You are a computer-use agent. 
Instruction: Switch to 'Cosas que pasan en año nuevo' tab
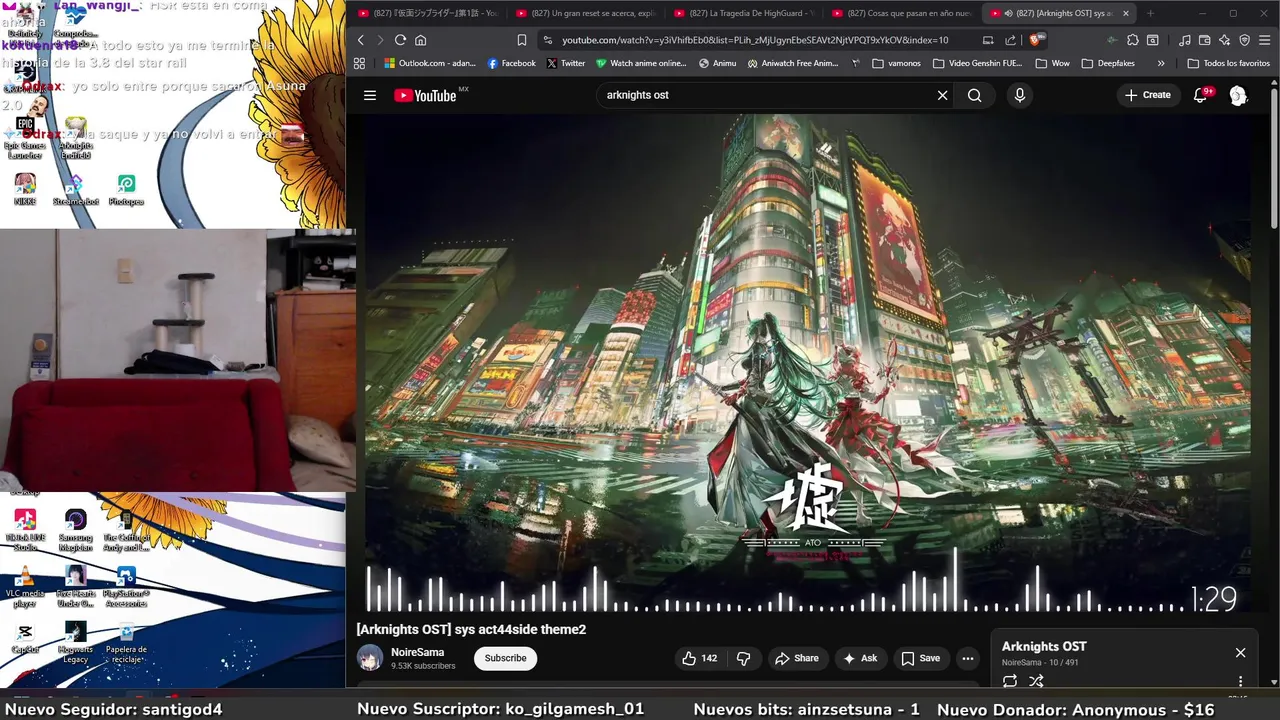900,13
